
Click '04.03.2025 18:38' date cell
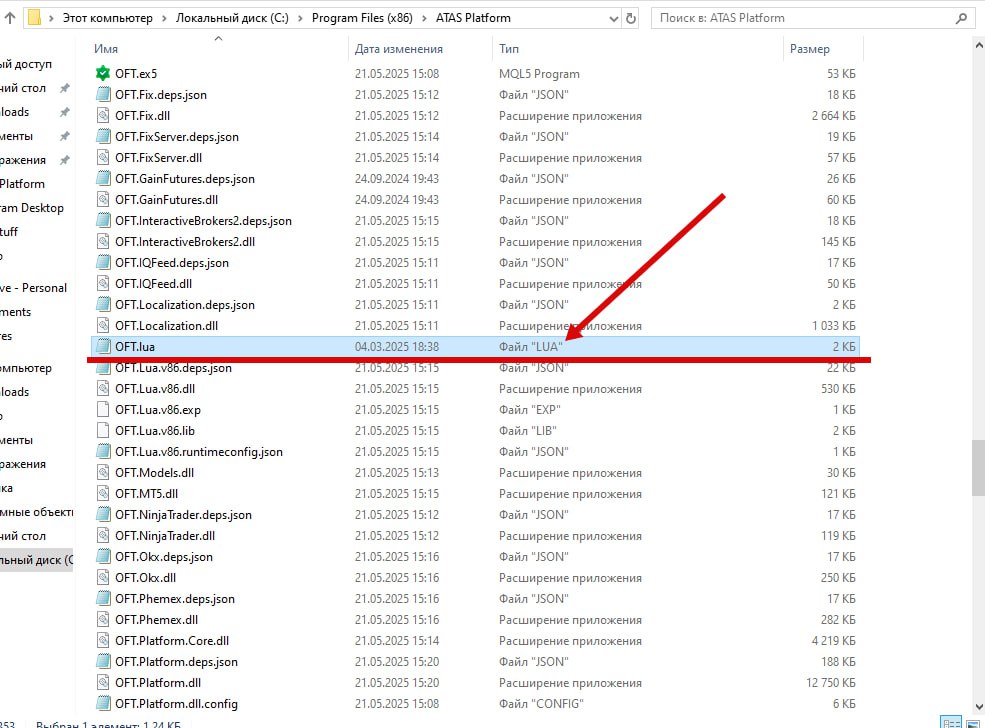point(397,347)
